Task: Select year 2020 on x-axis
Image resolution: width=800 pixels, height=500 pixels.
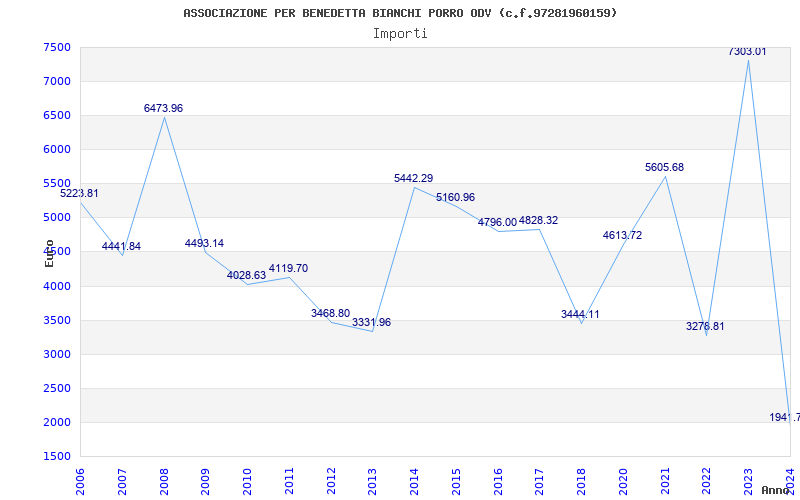Action: click(623, 481)
